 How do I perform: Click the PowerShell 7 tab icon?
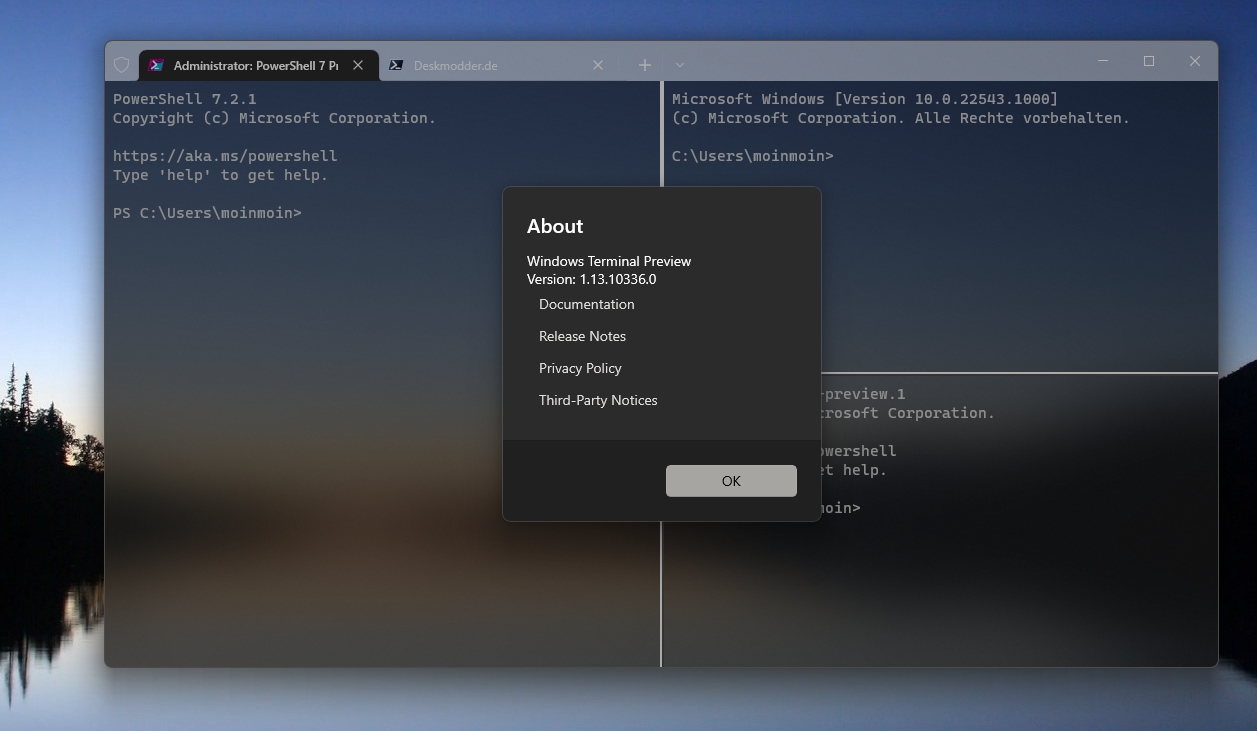156,65
